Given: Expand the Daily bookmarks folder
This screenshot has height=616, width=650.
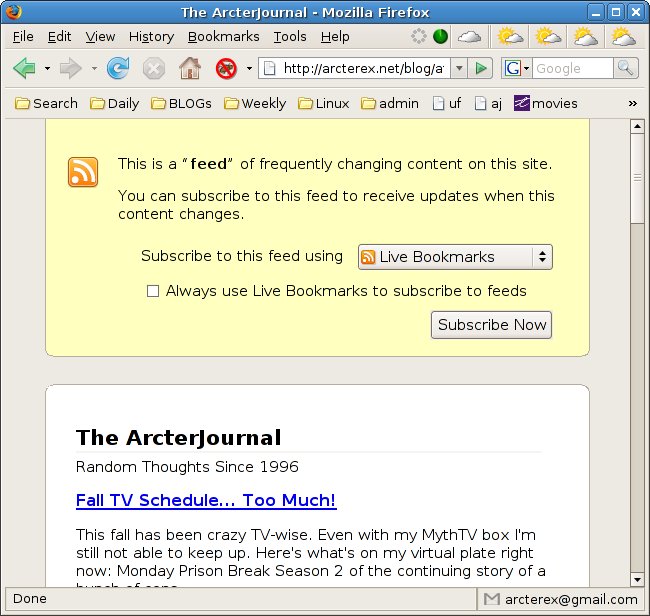Looking at the screenshot, I should pyautogui.click(x=114, y=103).
